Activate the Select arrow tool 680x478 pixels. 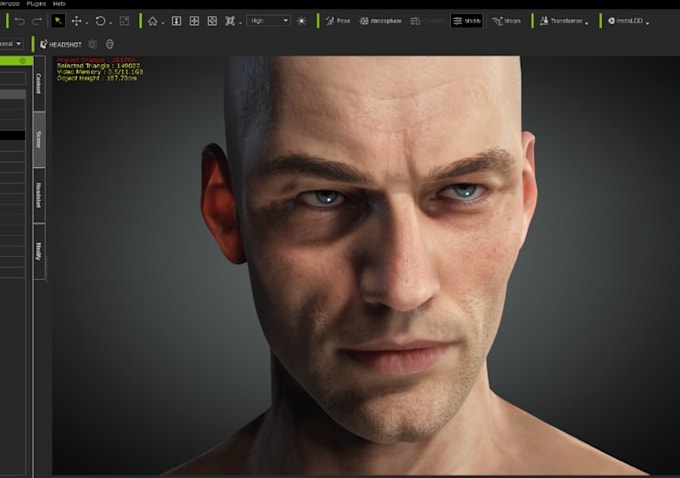pos(58,21)
